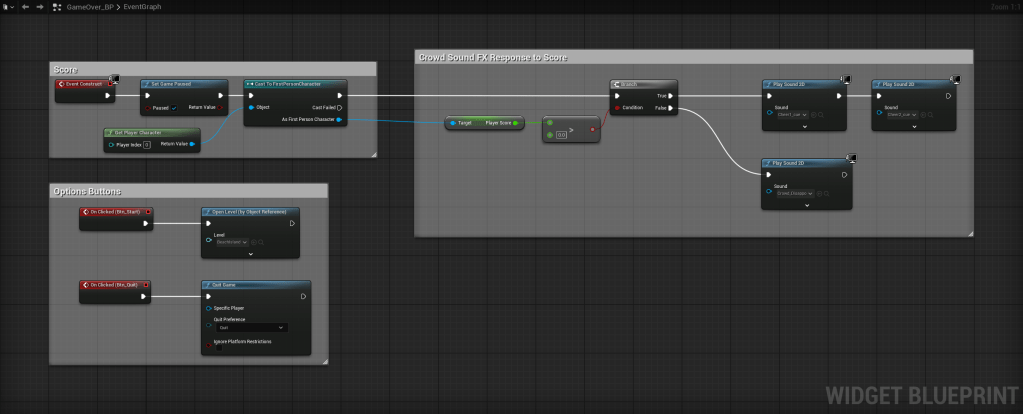Click the Event Construct output execution pin
Viewport: 1023px width, 414px height.
click(107, 96)
